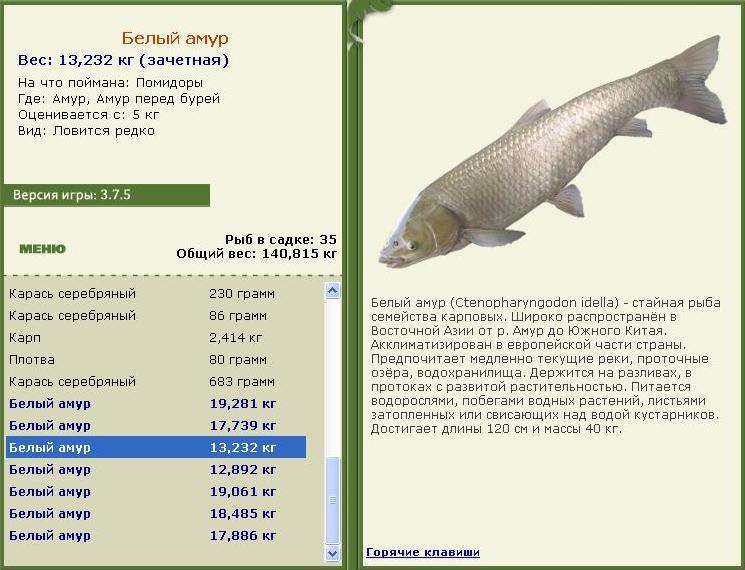Click the fish list scrollbar thumb
The image size is (745, 570).
click(x=333, y=500)
